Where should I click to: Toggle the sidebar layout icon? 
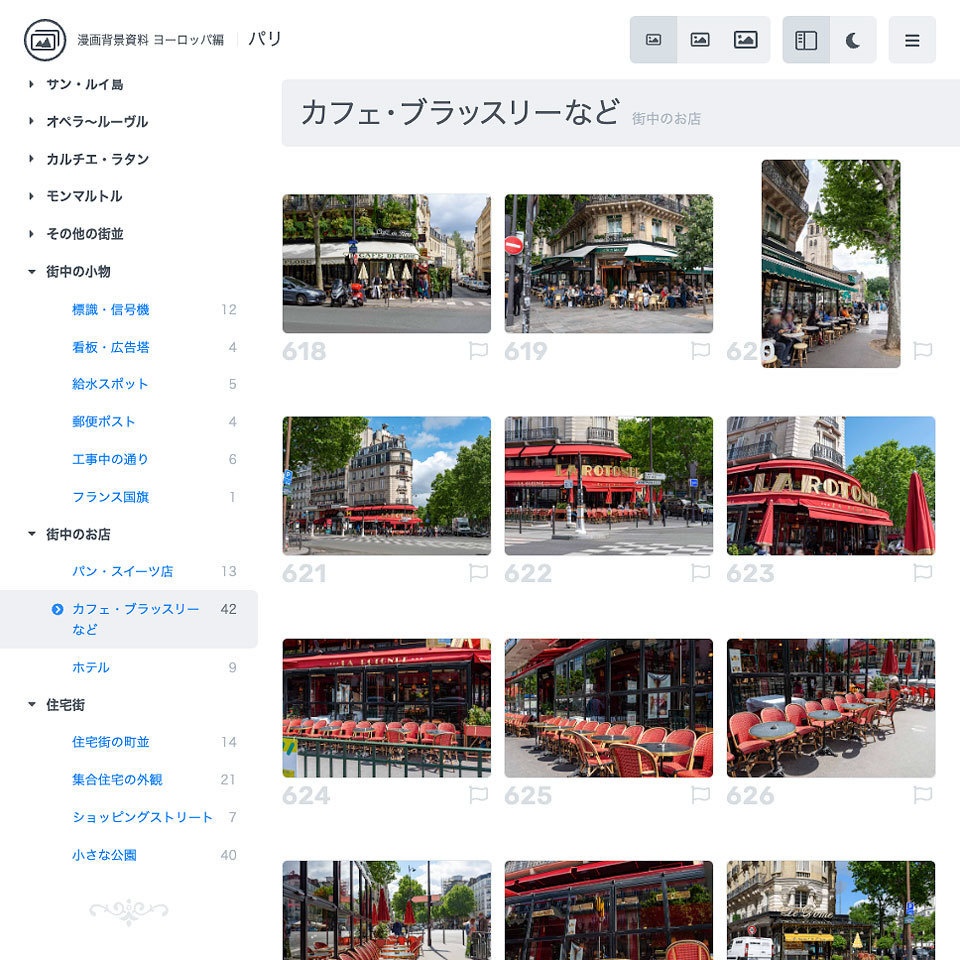pos(806,39)
